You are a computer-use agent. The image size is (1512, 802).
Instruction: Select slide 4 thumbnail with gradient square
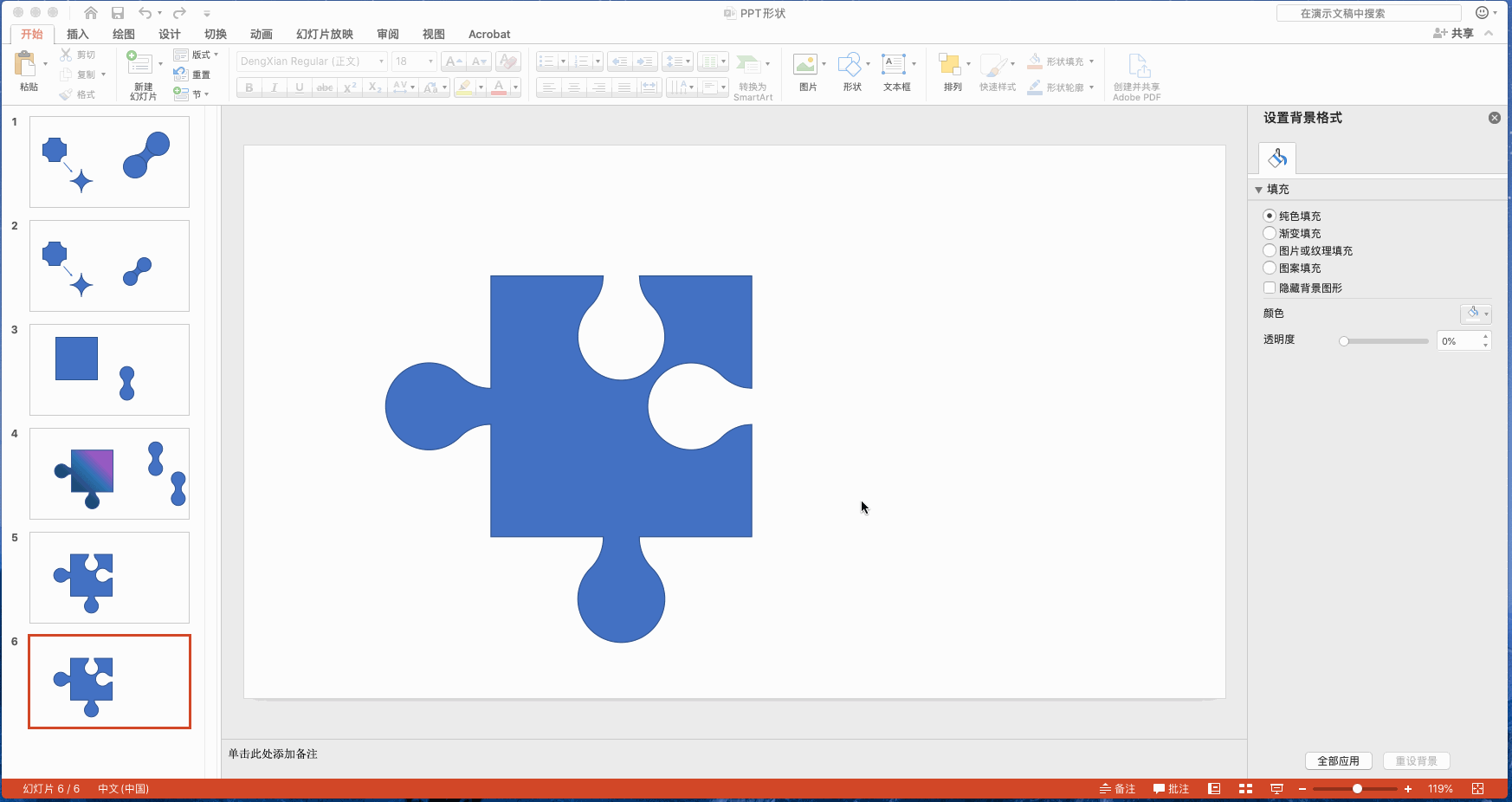(109, 474)
